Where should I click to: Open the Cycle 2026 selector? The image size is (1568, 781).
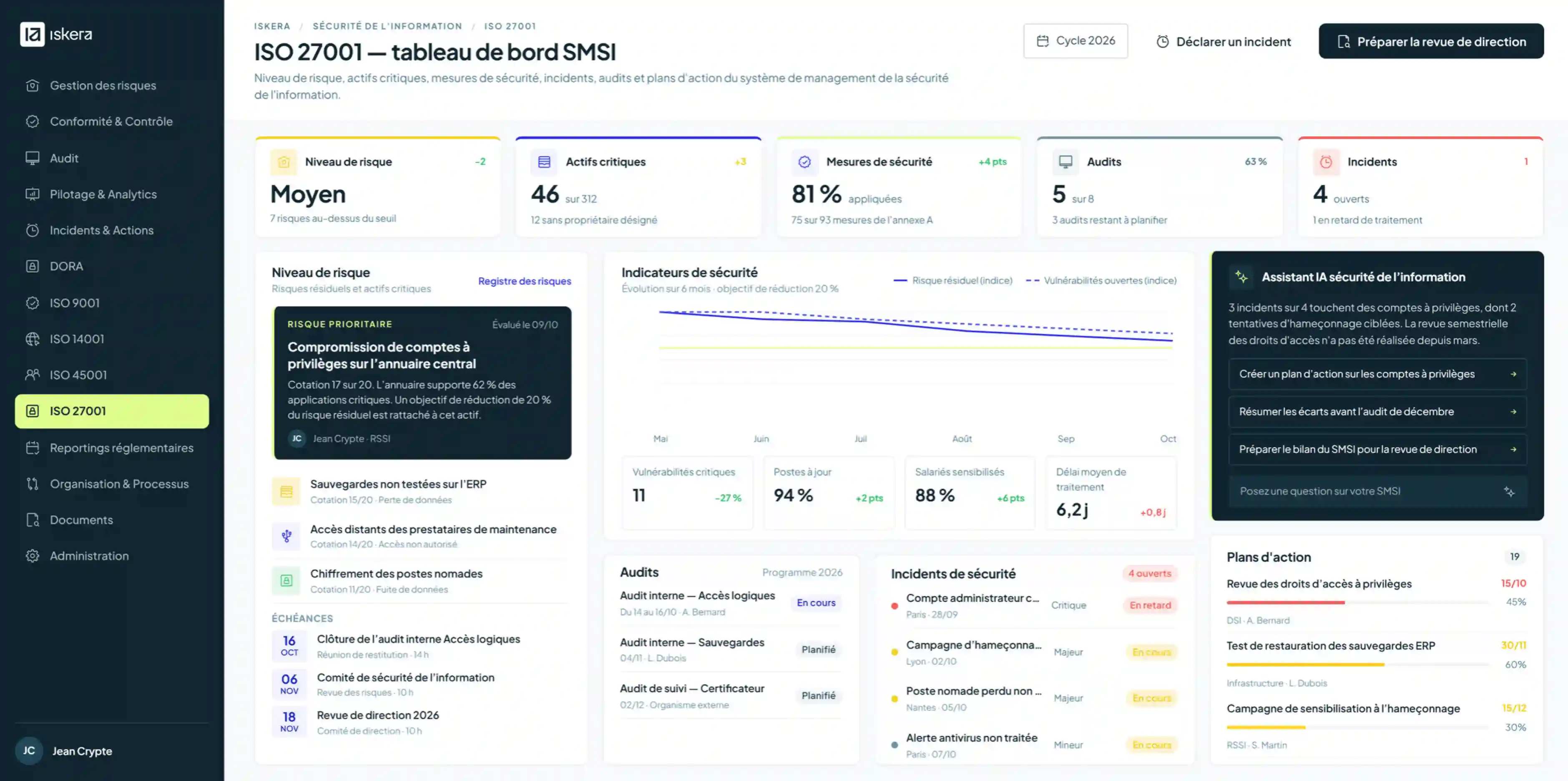(1075, 41)
